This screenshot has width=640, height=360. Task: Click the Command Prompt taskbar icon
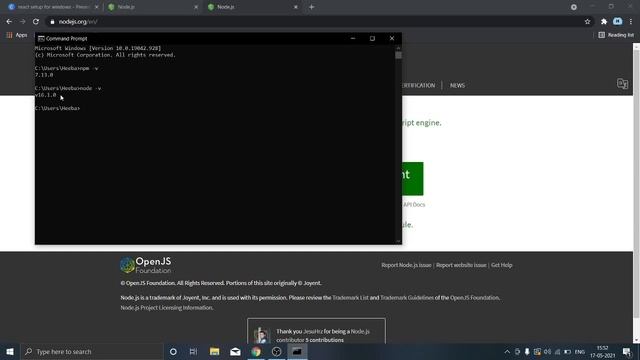click(x=297, y=351)
